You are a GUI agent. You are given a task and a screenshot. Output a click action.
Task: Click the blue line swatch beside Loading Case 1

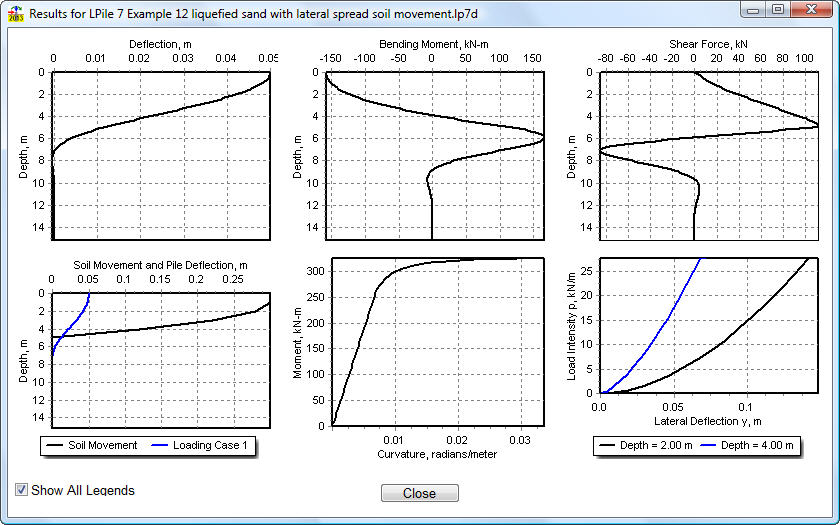[x=158, y=446]
